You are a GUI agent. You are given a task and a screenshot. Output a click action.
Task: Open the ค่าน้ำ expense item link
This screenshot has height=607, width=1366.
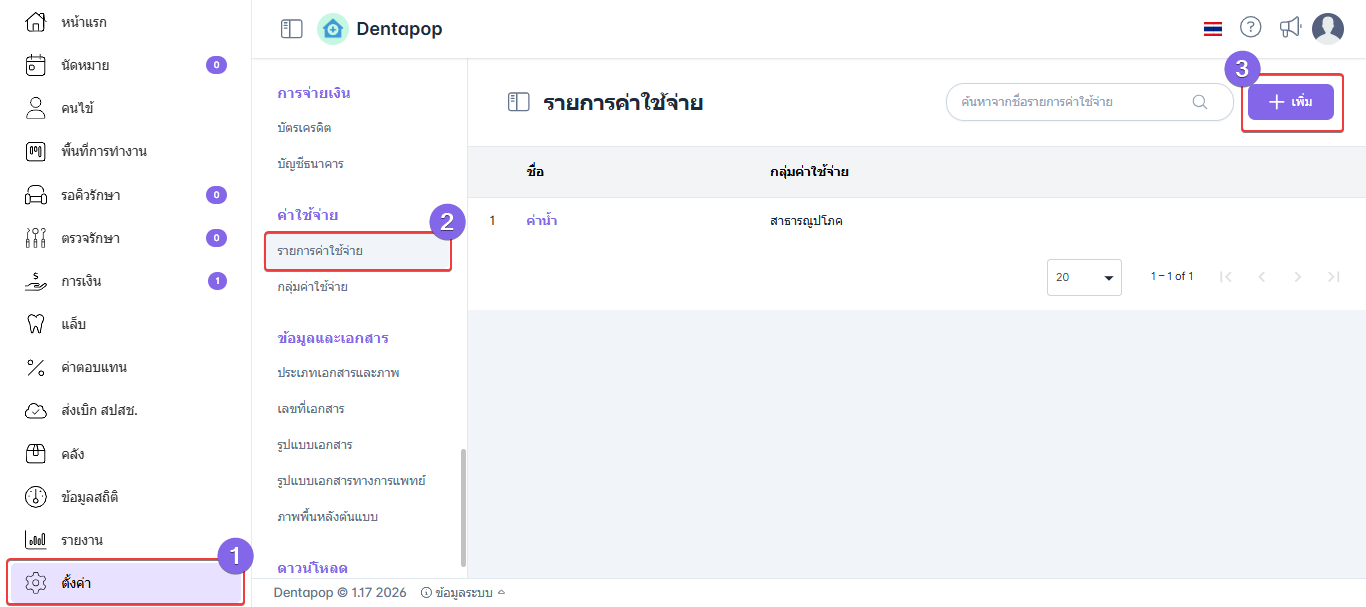(541, 221)
